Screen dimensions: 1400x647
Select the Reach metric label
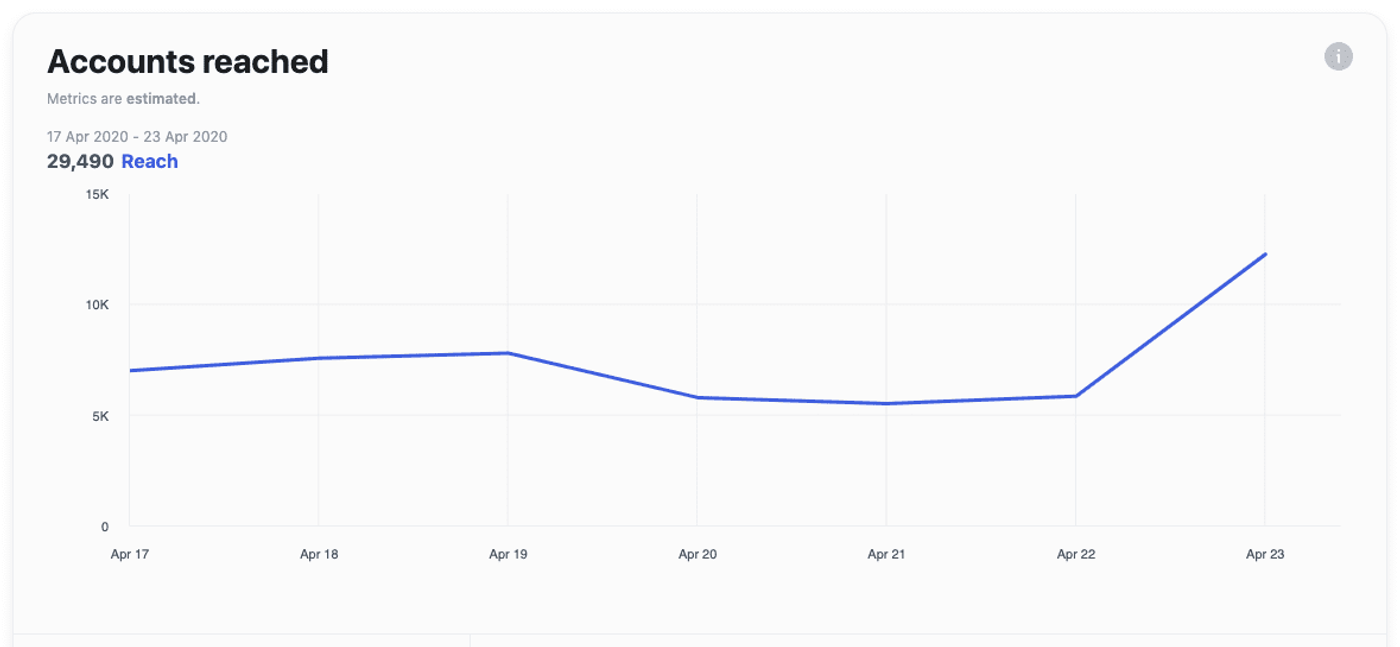tap(150, 160)
